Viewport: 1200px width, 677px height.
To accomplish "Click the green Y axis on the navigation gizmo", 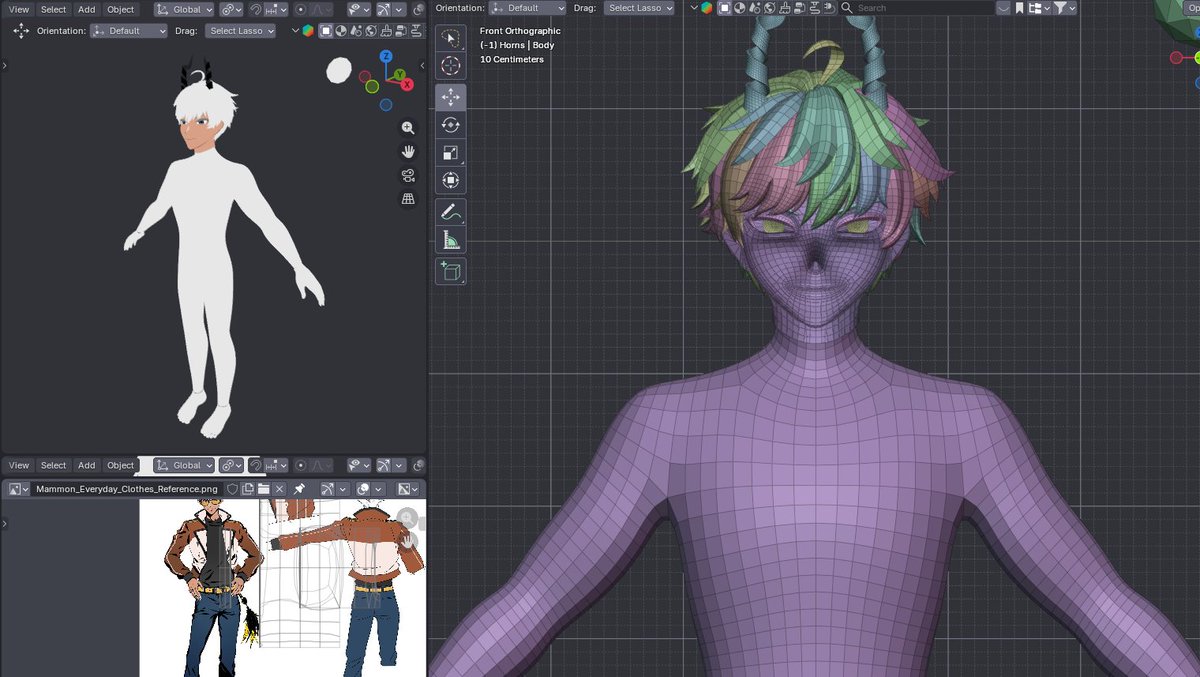I will click(399, 74).
